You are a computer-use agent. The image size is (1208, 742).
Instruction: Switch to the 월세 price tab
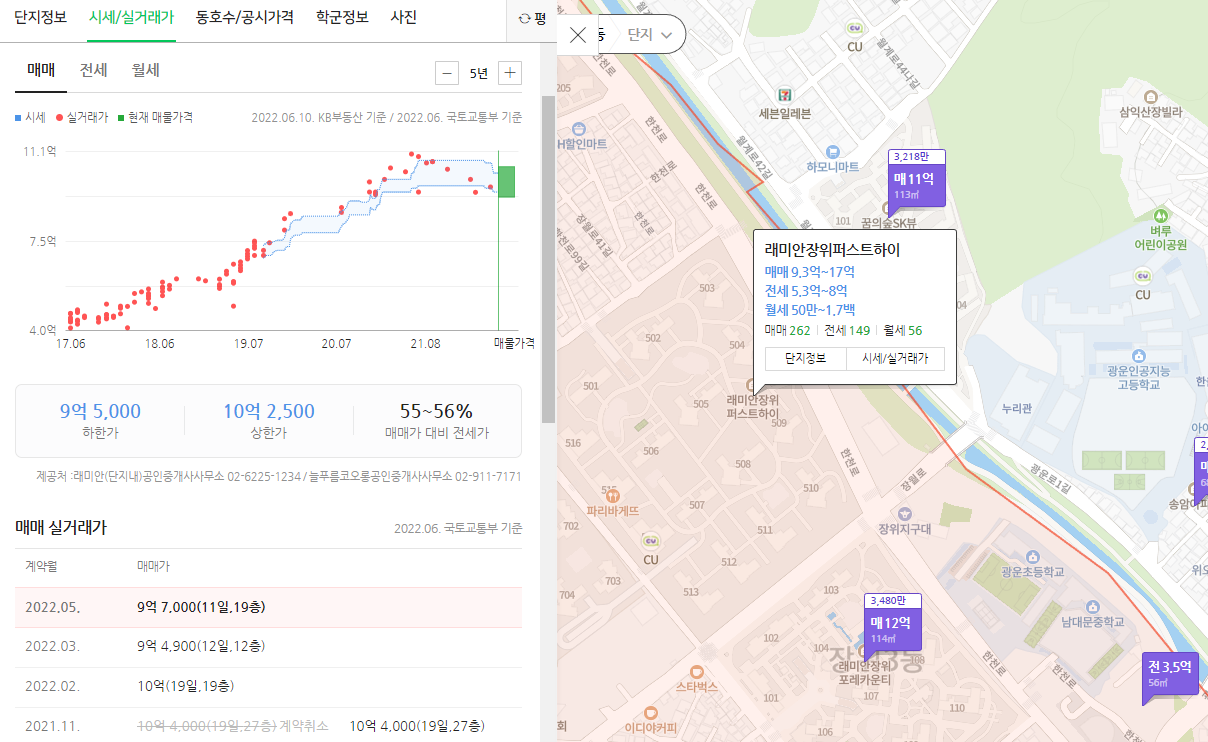(x=146, y=70)
